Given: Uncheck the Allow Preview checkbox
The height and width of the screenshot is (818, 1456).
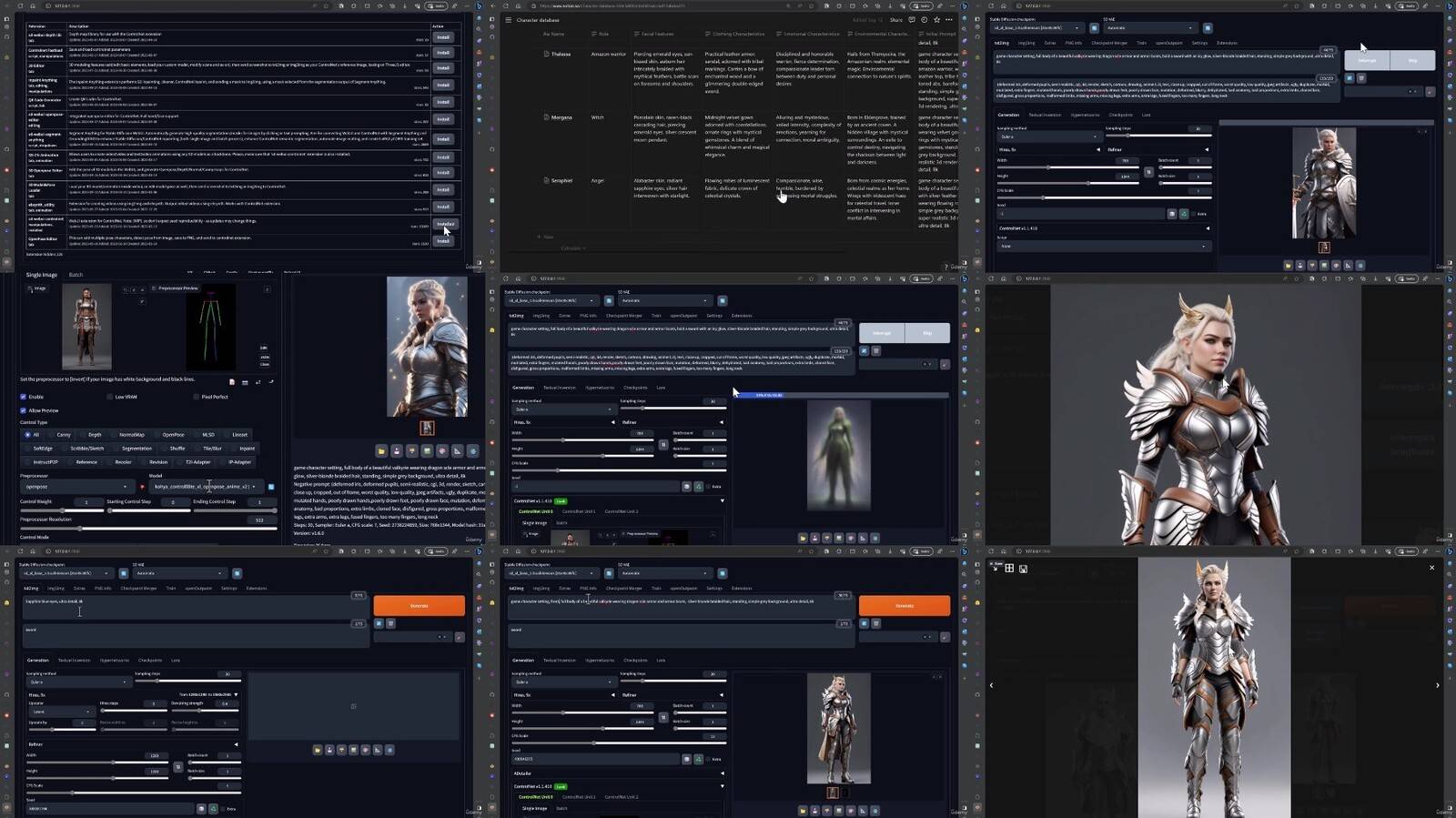Looking at the screenshot, I should tap(24, 410).
